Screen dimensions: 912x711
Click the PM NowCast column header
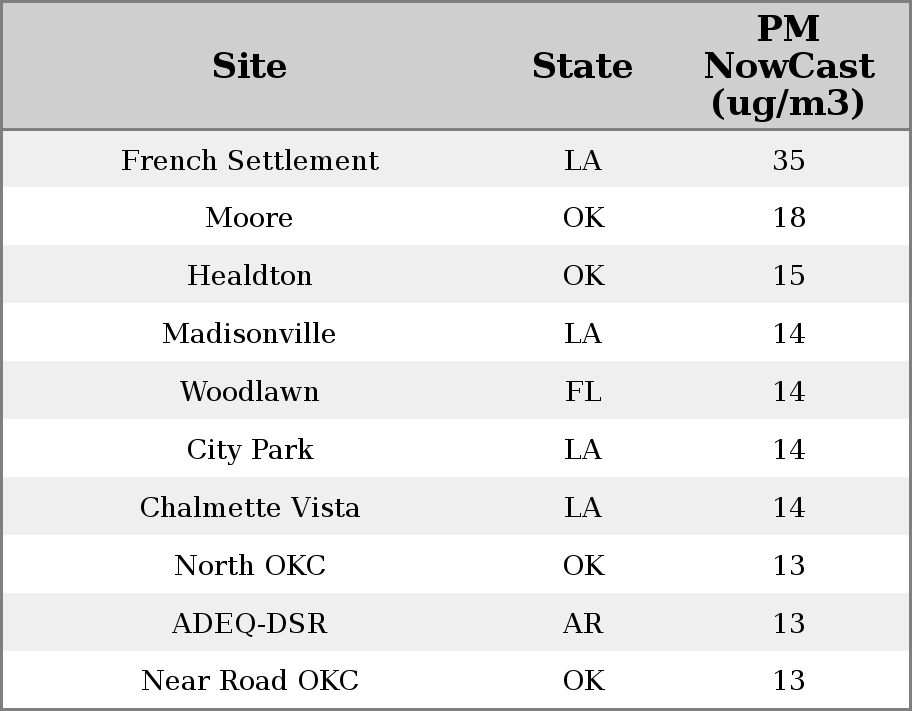point(788,66)
